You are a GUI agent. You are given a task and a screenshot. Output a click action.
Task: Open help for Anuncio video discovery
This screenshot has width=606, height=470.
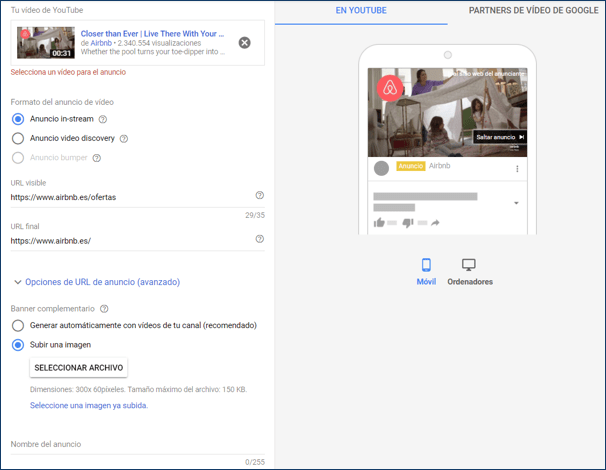point(124,138)
